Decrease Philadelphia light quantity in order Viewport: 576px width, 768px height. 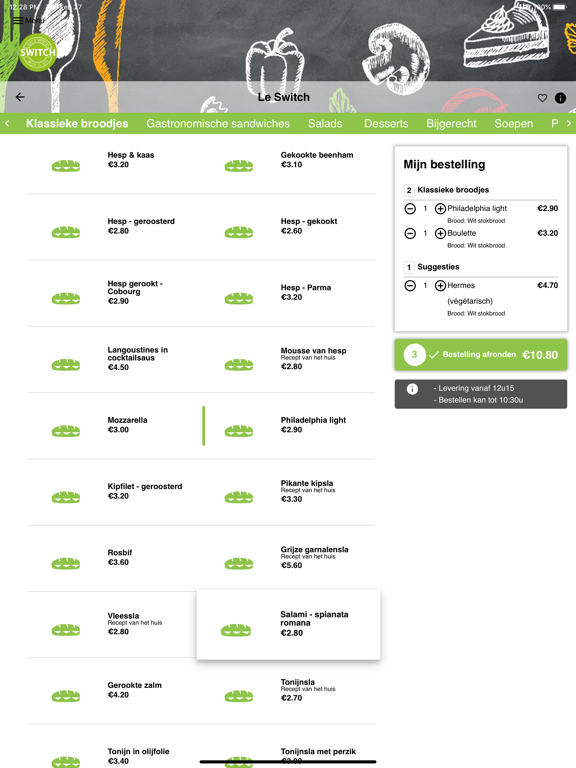[410, 209]
